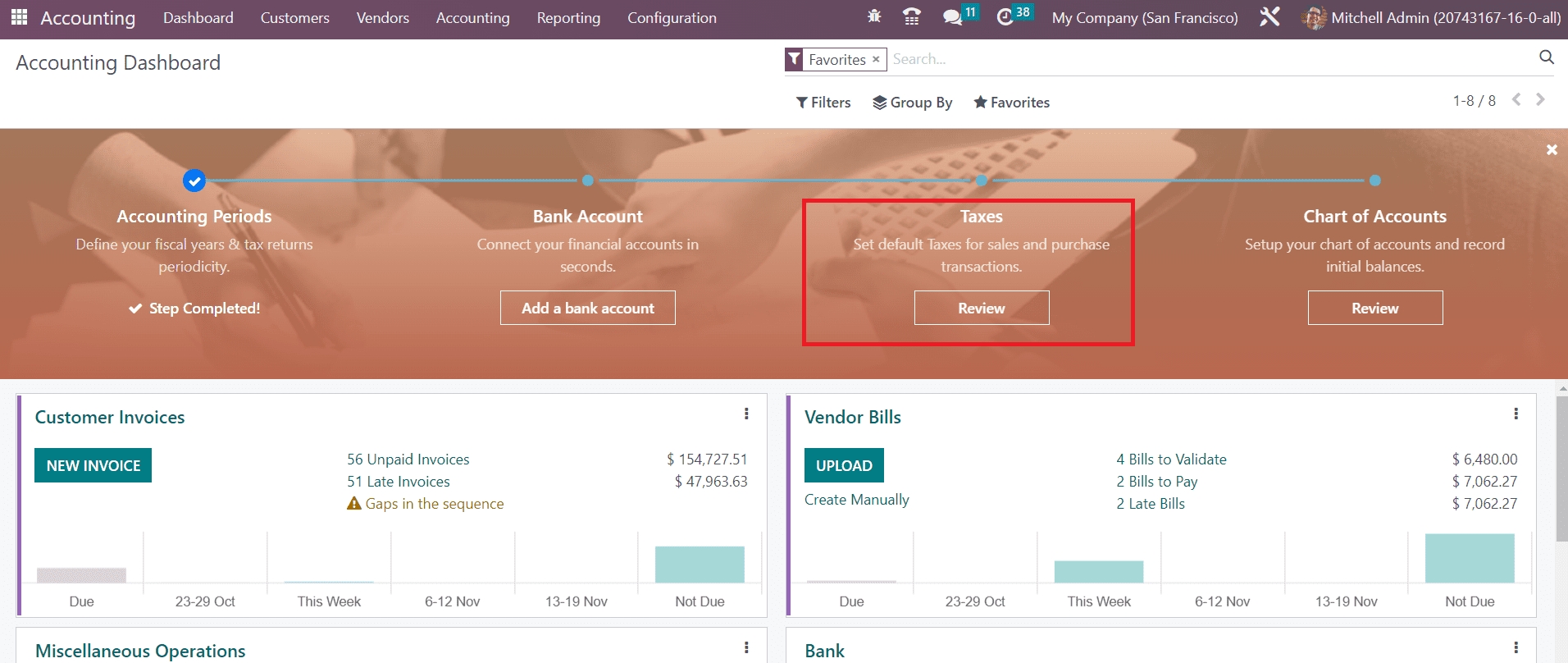Click Add a bank account button
The height and width of the screenshot is (663, 1568).
[588, 309]
